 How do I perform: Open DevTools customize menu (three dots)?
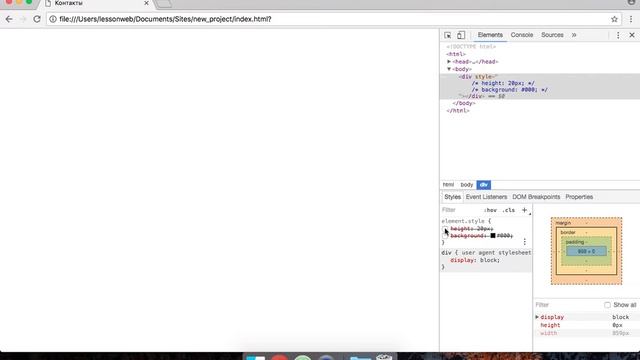618,35
